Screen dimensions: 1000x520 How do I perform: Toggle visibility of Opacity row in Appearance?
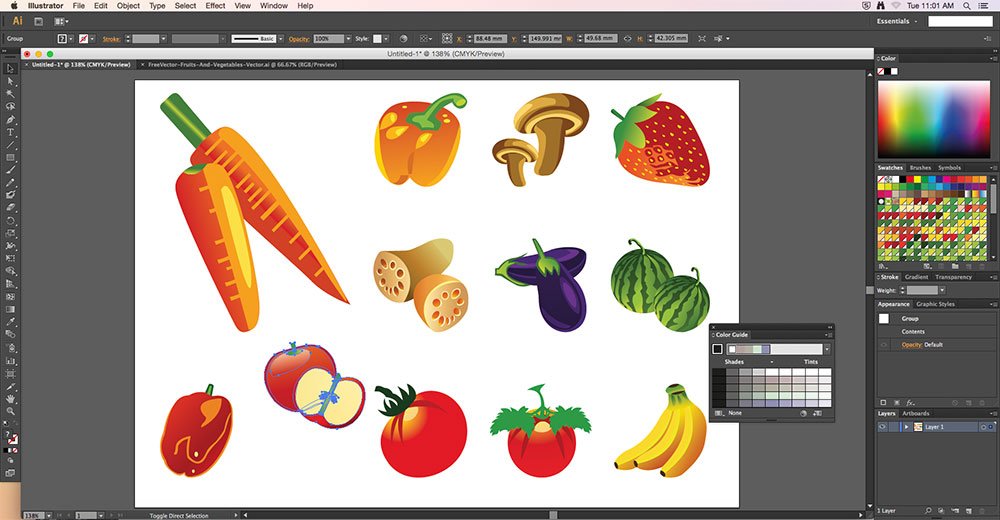884,345
